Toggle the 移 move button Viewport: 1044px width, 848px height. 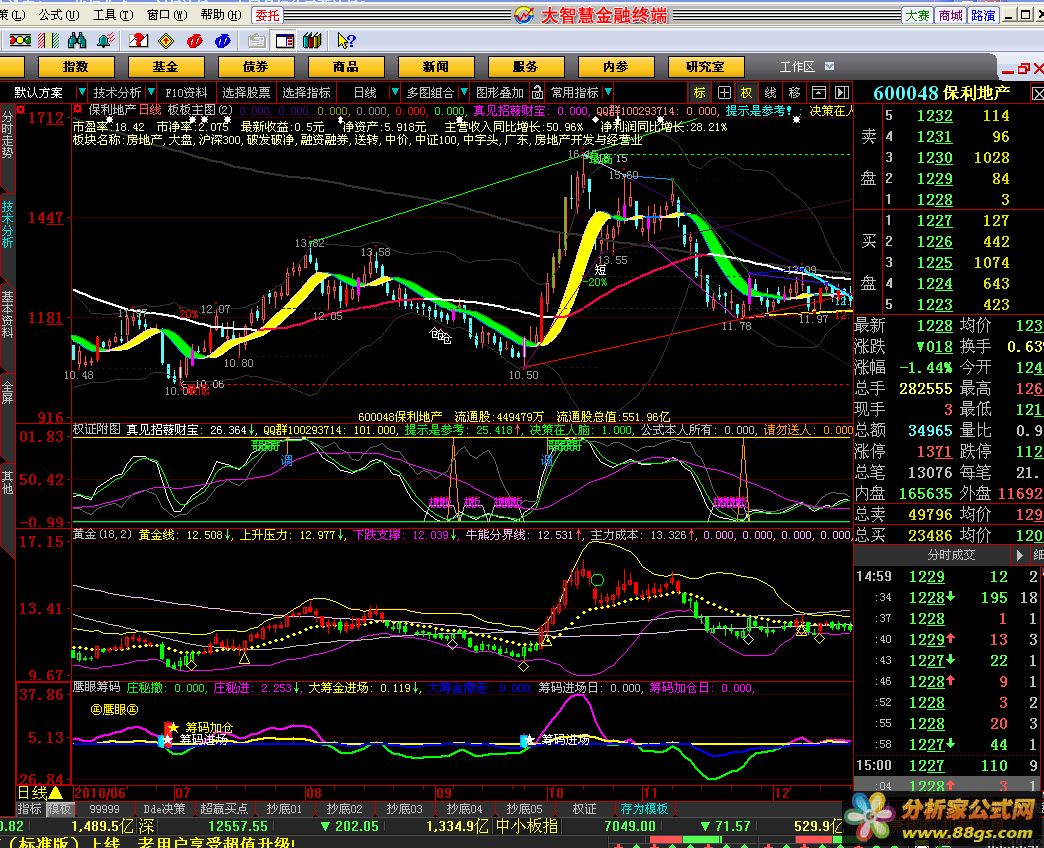[794, 93]
